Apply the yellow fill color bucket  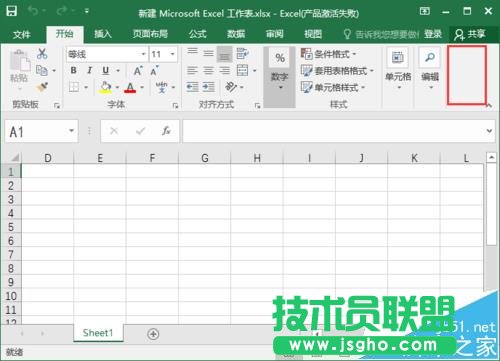[106, 87]
